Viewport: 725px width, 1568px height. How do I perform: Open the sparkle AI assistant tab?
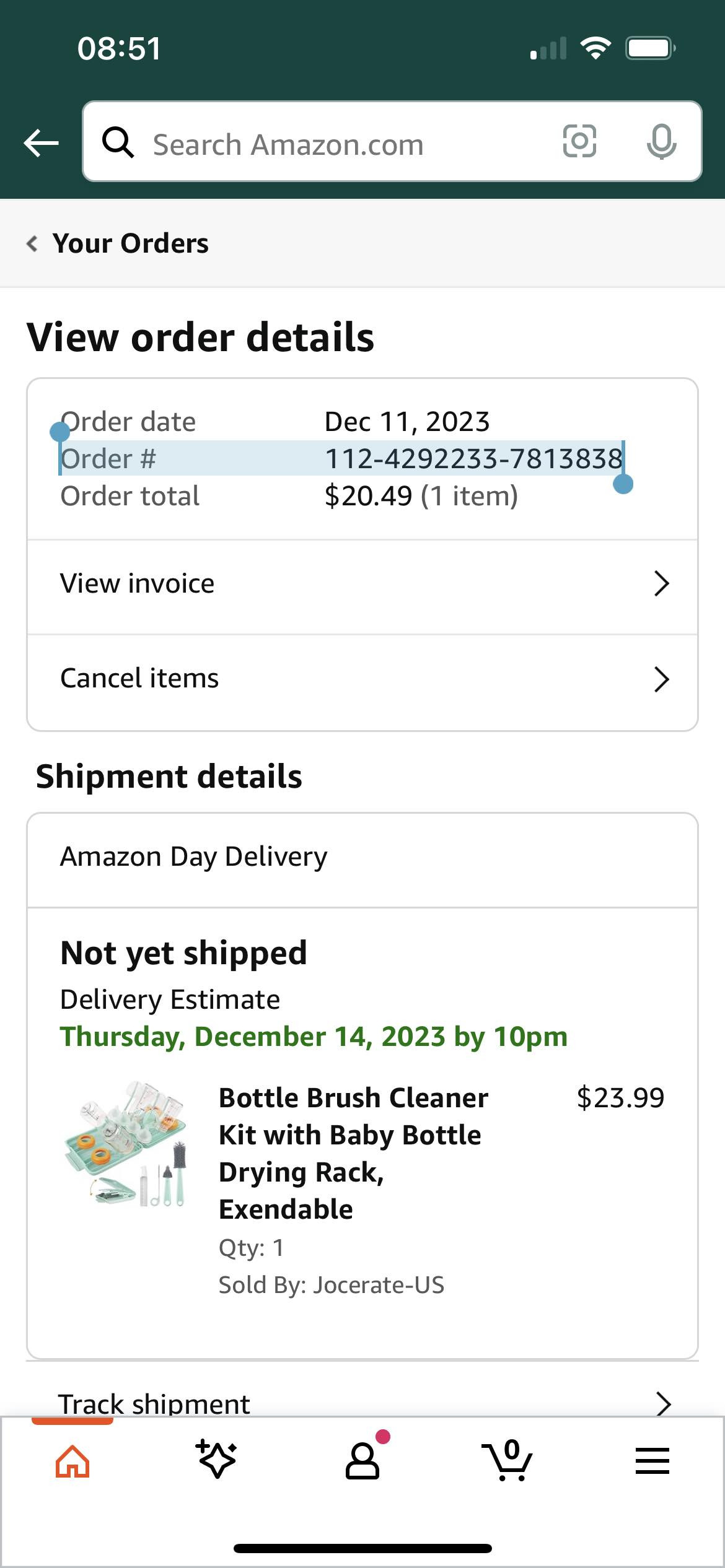coord(216,1460)
